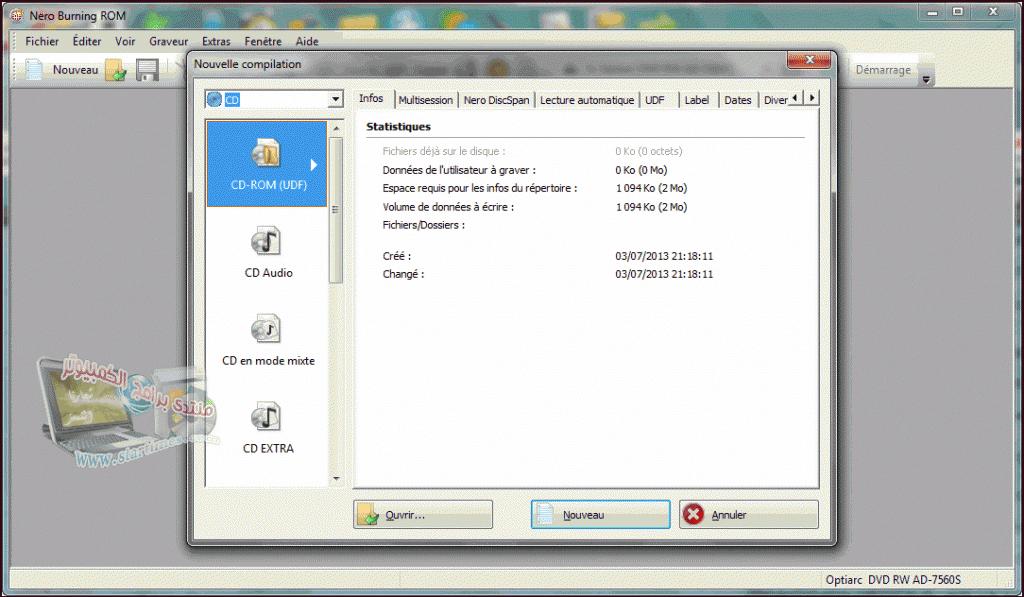Open the Fichier menu
The image size is (1024, 597).
click(x=42, y=41)
